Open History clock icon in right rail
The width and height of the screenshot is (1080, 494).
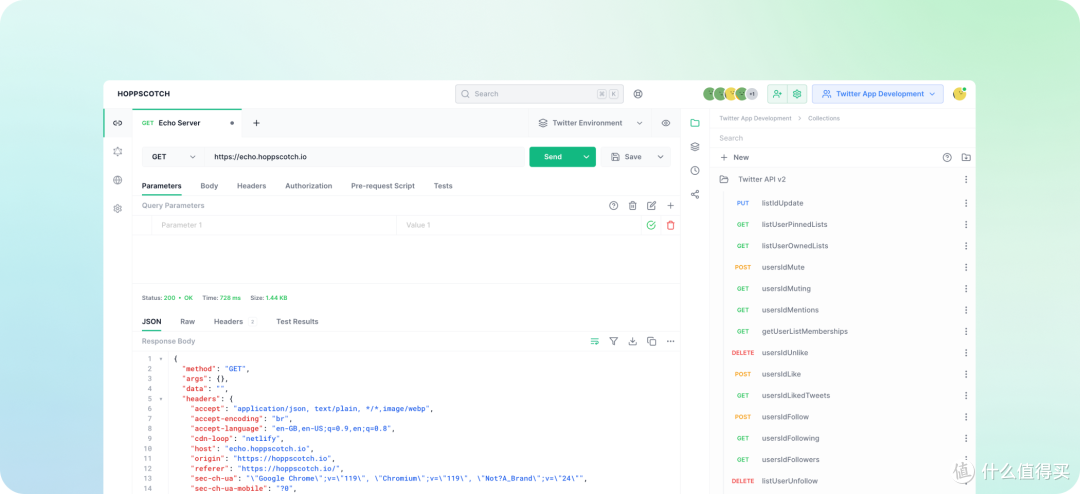(x=695, y=170)
